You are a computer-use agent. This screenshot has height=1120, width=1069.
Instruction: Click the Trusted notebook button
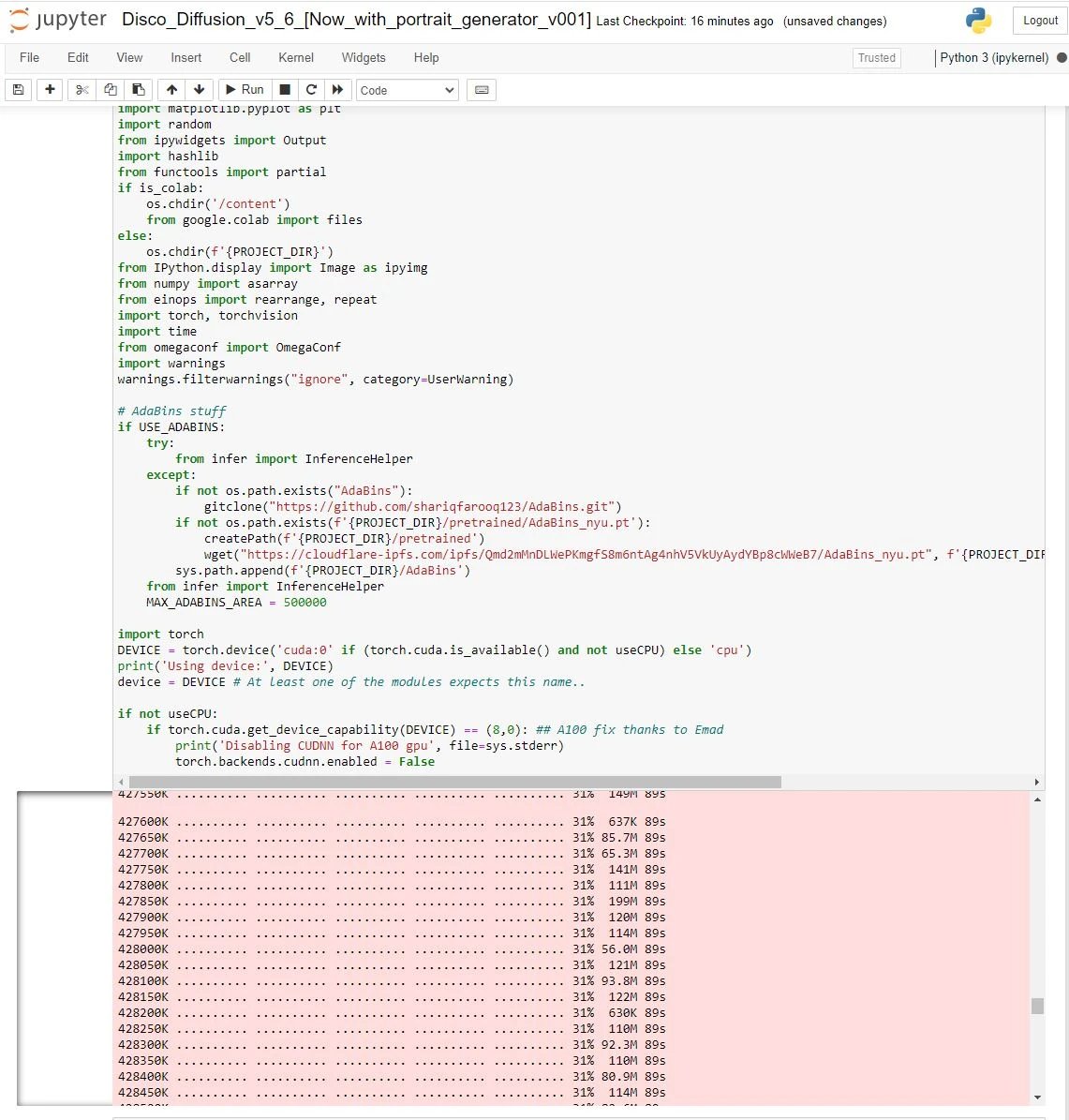point(876,58)
